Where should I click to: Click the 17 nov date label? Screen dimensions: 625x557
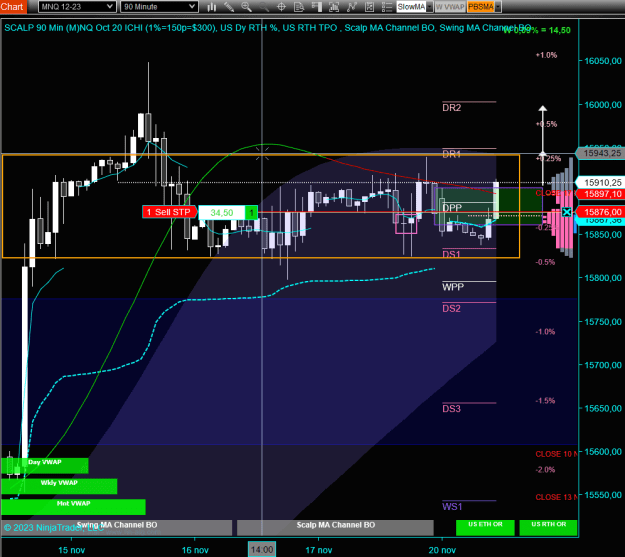[x=319, y=550]
